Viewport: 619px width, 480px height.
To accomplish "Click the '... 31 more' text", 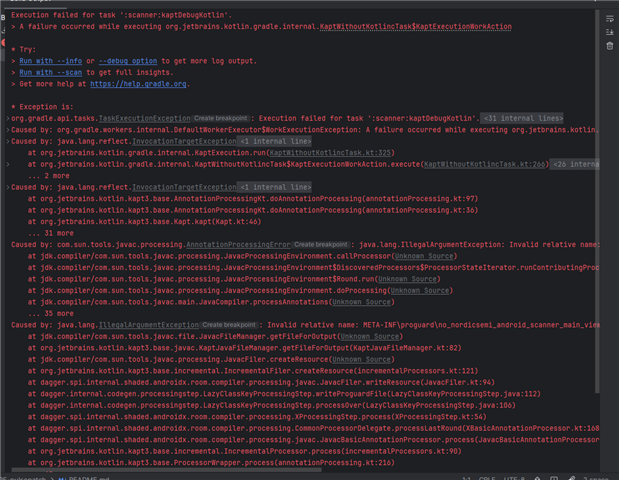I will click(51, 233).
